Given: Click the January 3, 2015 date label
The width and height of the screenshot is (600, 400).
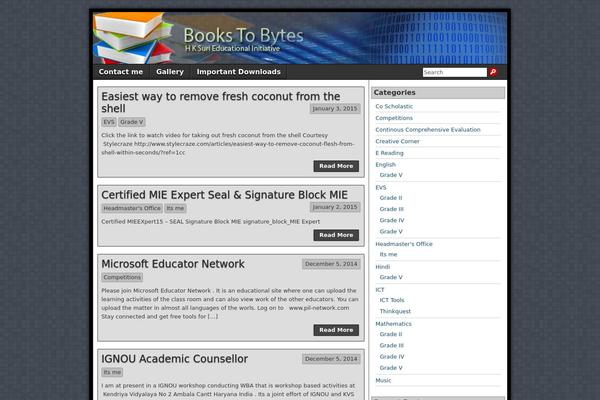Looking at the screenshot, I should coord(335,109).
